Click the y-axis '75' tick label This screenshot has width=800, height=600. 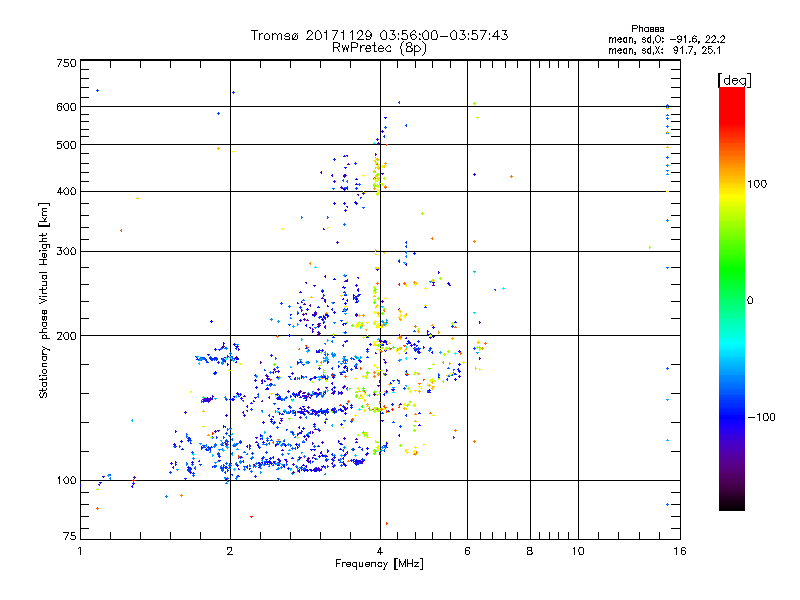pos(70,536)
